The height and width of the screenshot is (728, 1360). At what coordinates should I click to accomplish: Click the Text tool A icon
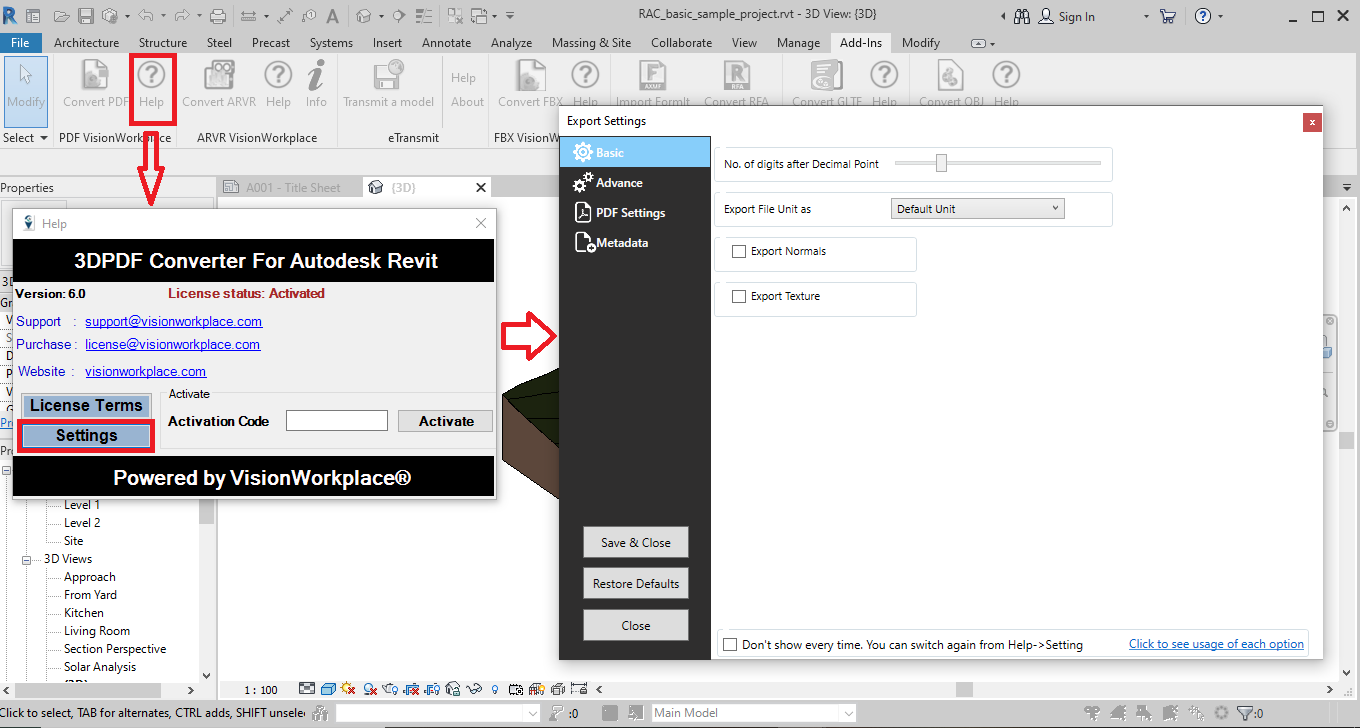[332, 16]
